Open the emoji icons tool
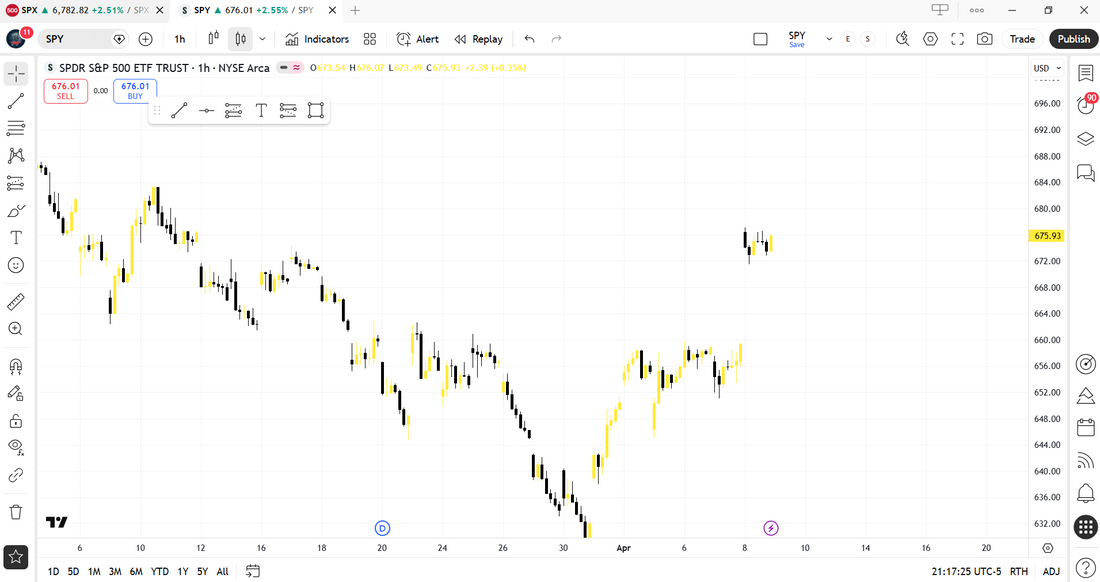Screen dimensions: 1100x582 coord(16,265)
